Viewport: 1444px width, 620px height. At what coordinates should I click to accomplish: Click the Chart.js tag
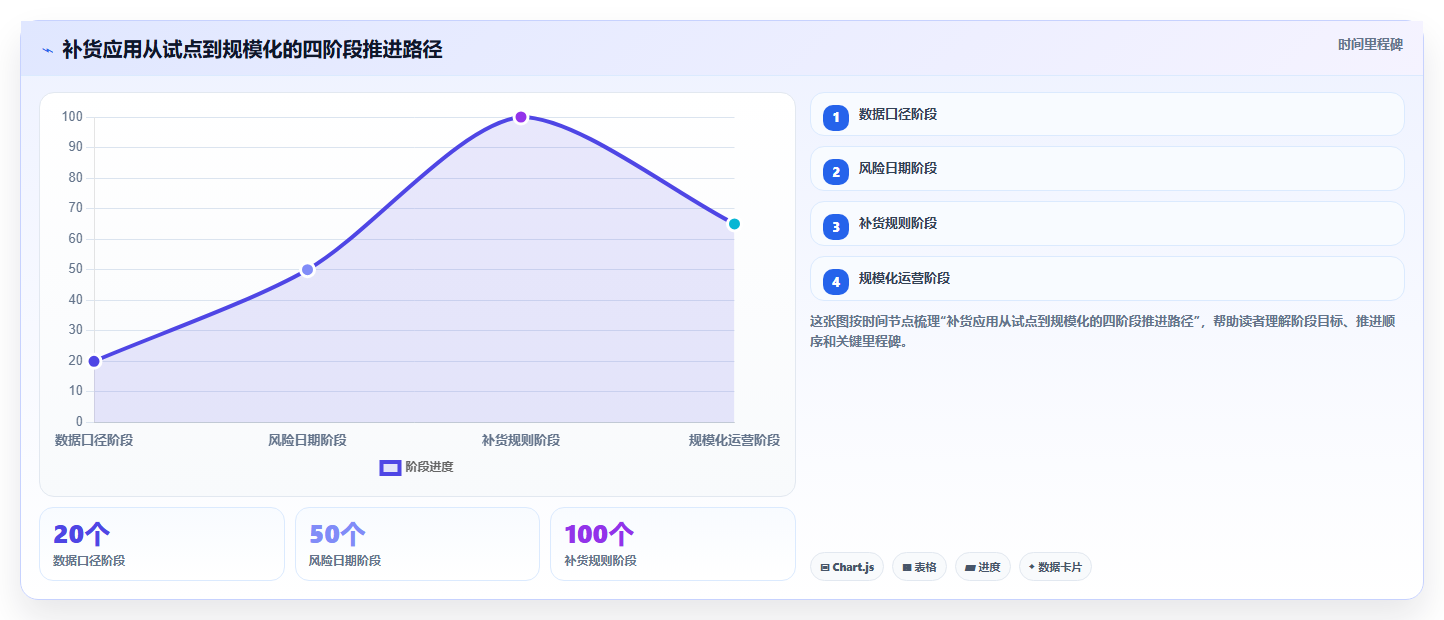[x=847, y=567]
